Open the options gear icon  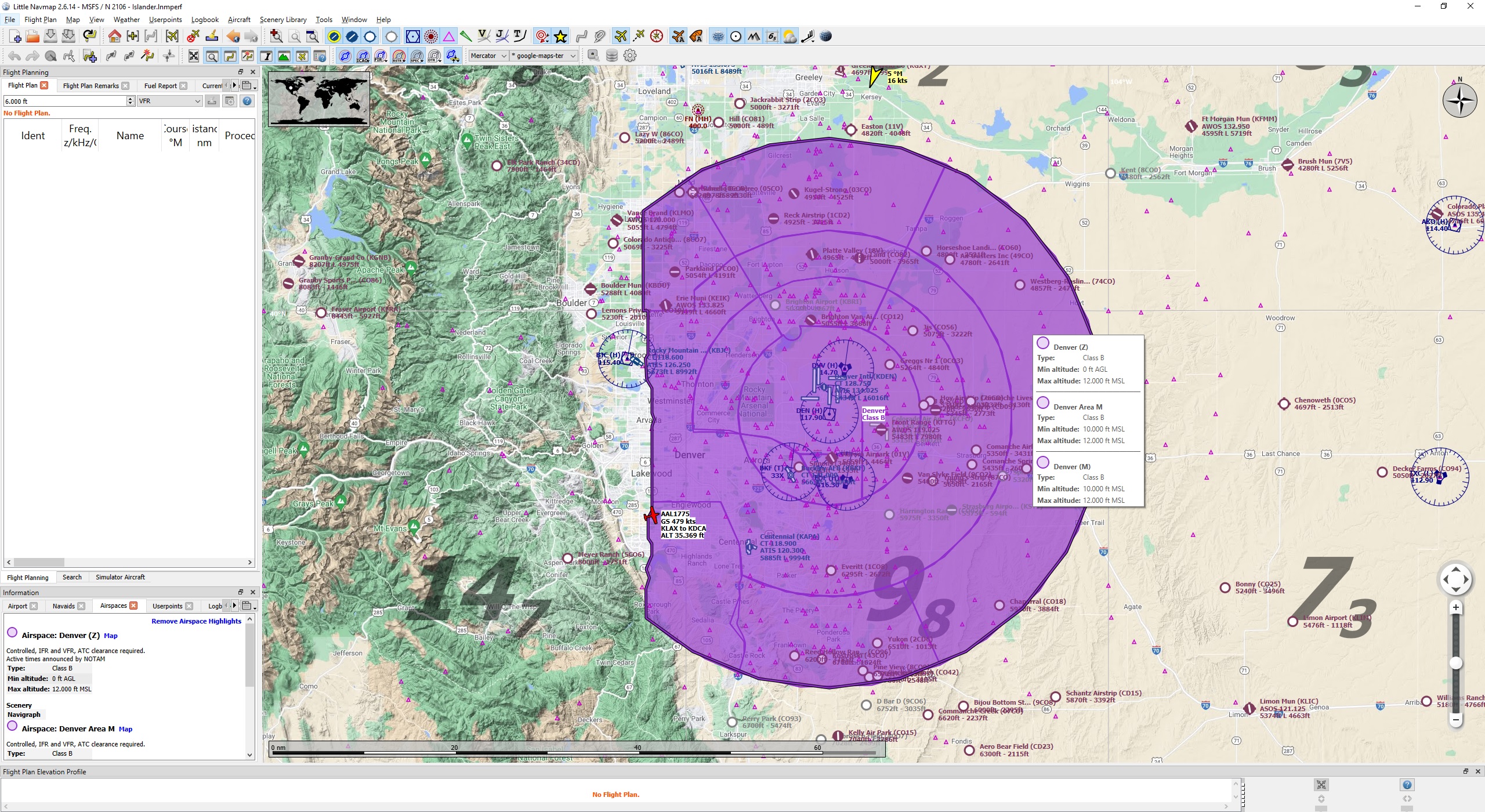point(630,56)
